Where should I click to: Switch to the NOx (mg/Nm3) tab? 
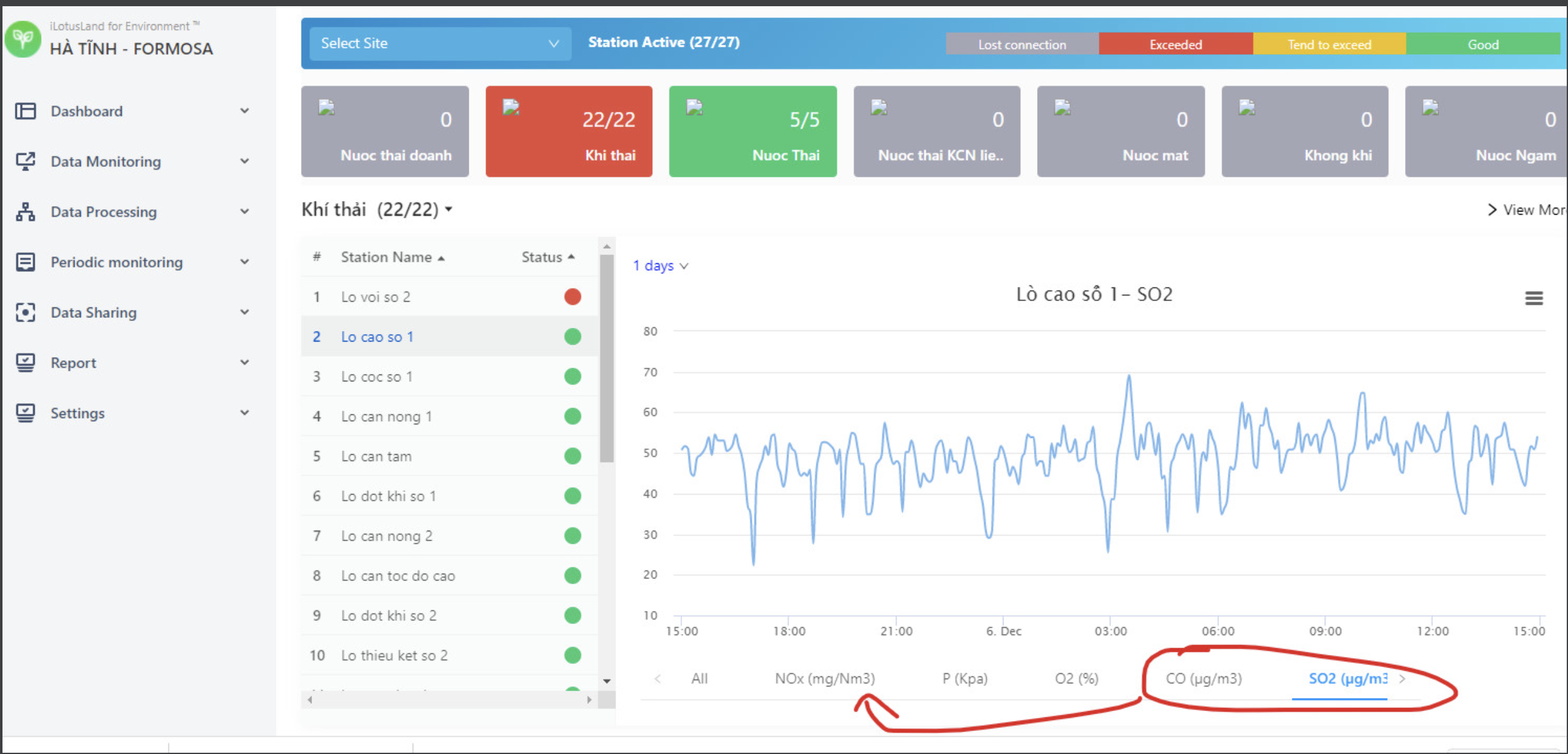tap(824, 679)
